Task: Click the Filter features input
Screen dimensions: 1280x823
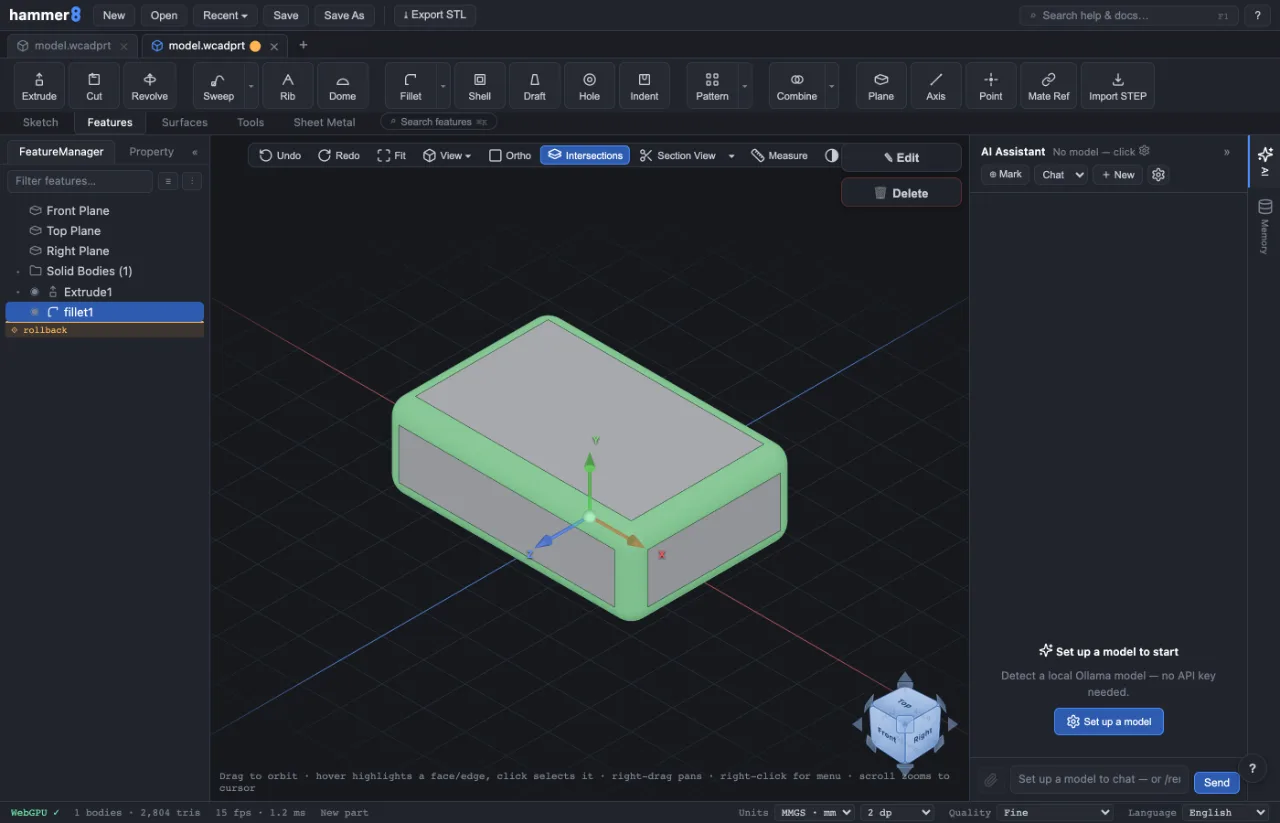Action: tap(80, 181)
